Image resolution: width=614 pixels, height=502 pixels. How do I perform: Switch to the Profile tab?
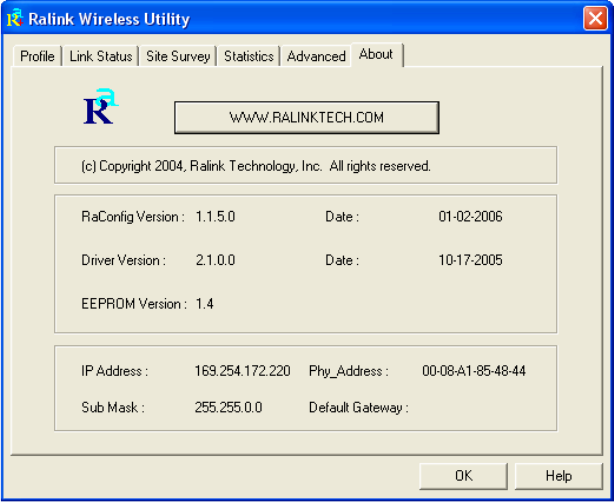point(37,56)
